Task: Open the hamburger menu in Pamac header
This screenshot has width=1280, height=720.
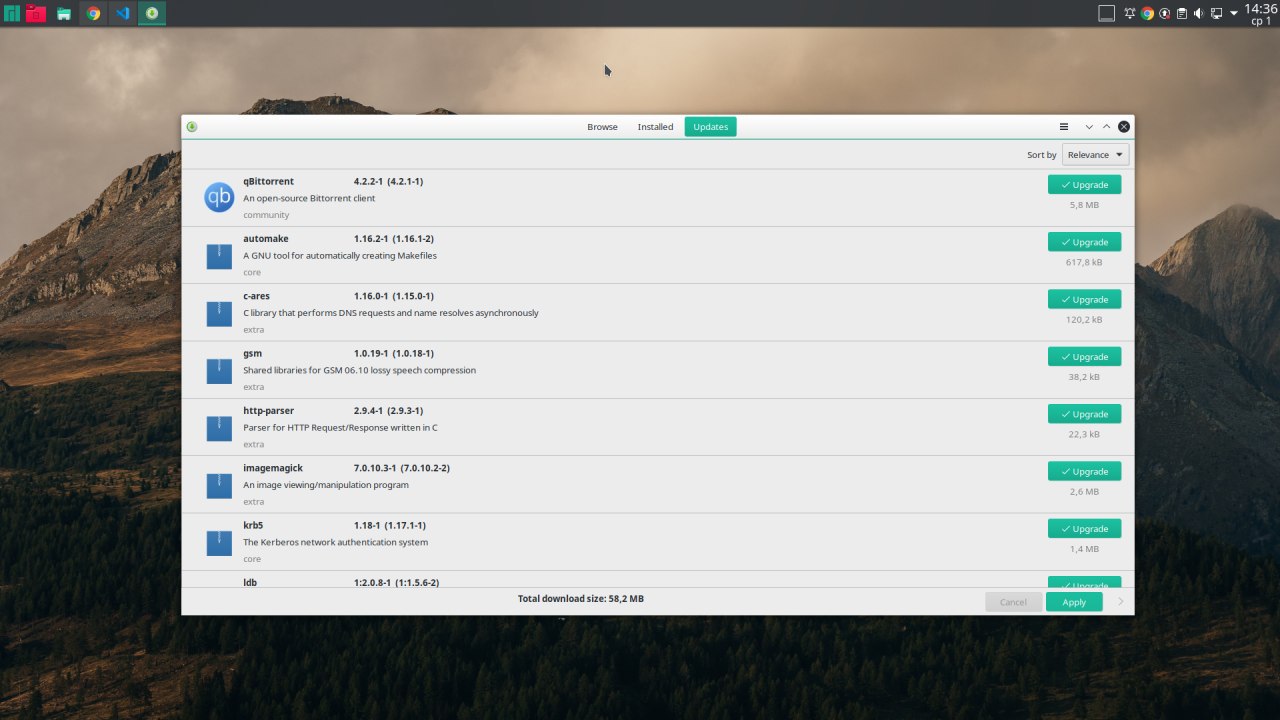Action: point(1064,127)
